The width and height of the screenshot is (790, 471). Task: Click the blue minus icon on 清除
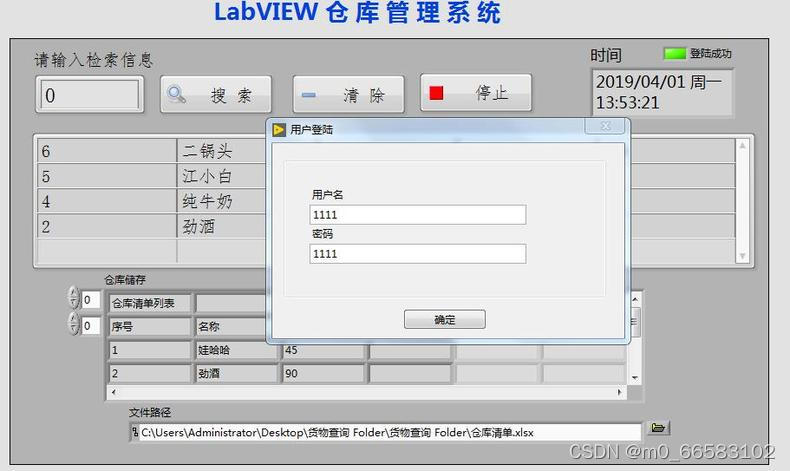coord(309,95)
